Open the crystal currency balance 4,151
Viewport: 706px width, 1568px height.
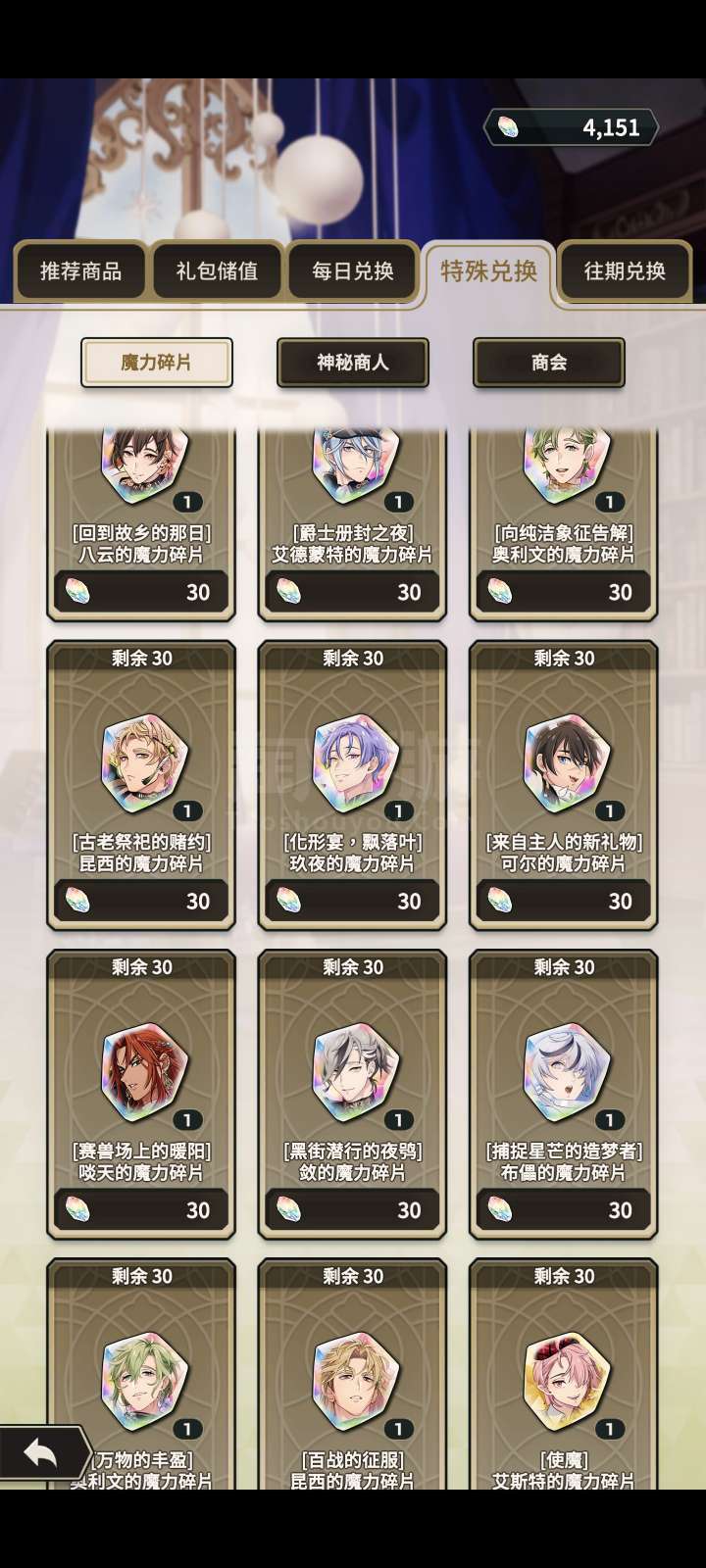tap(570, 127)
